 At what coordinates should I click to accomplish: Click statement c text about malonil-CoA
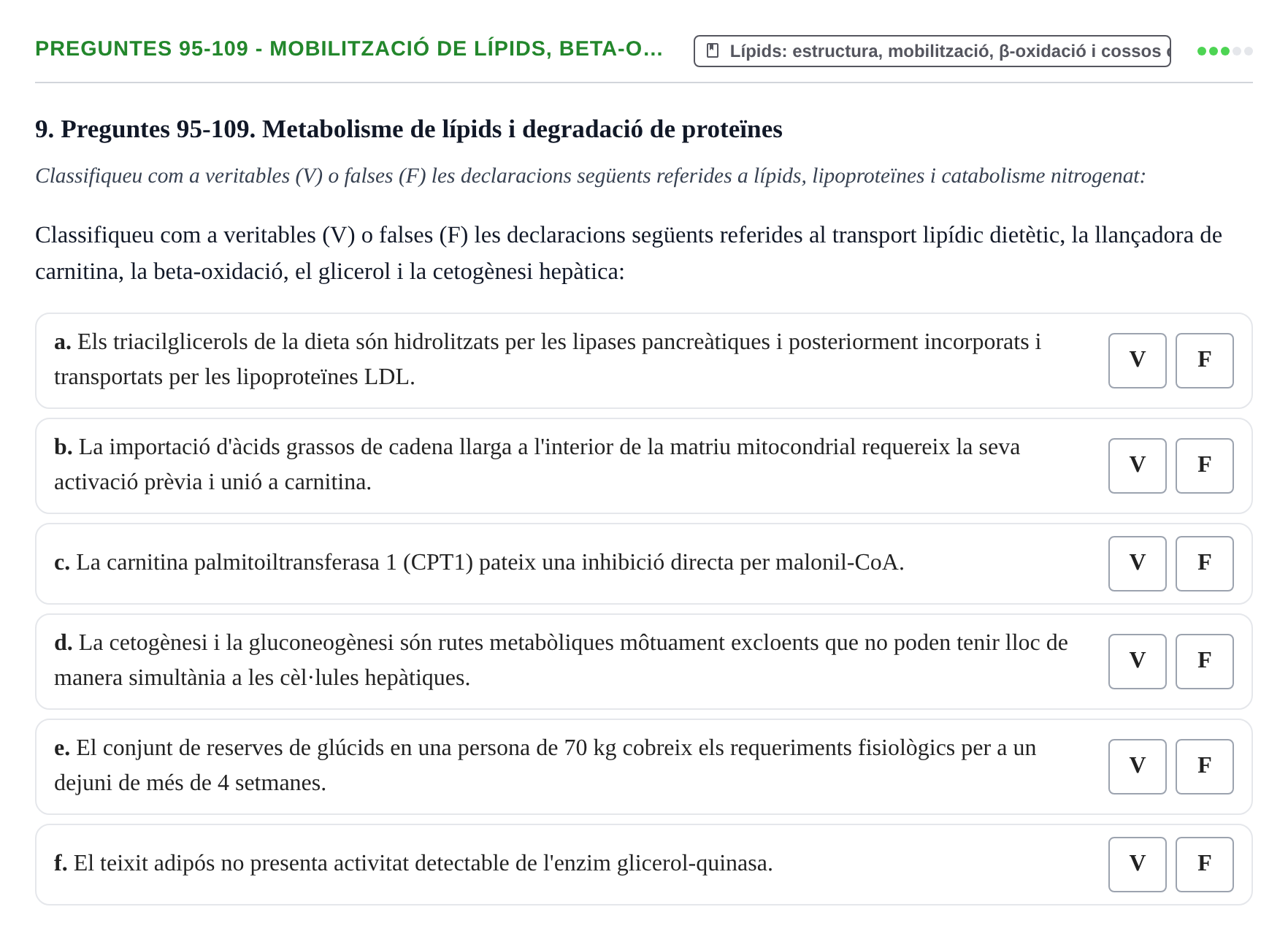click(479, 563)
